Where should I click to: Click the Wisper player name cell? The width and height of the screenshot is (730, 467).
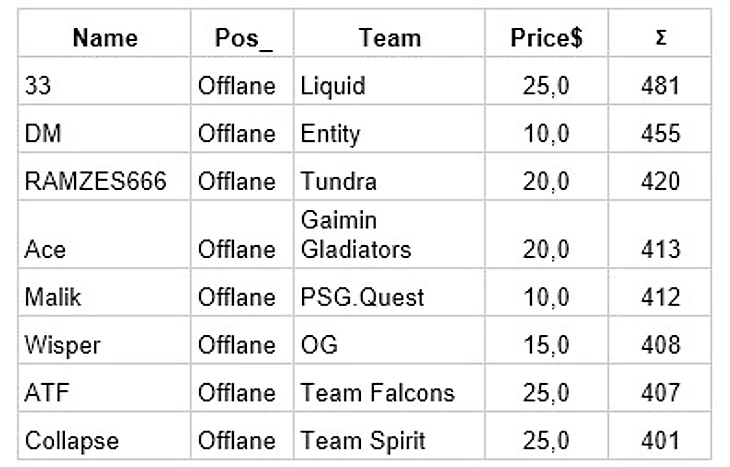(62, 345)
